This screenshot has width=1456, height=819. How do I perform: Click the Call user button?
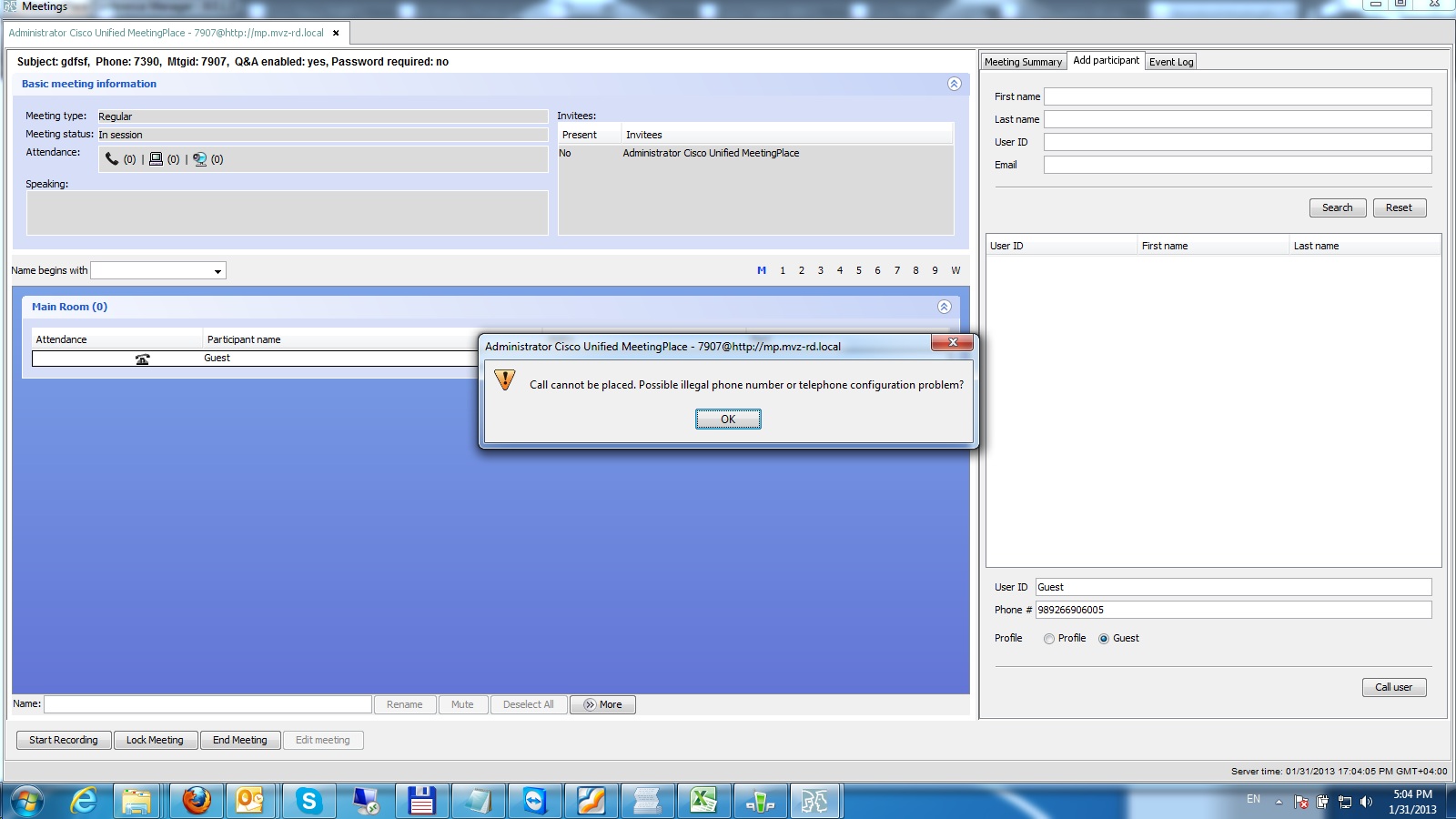pyautogui.click(x=1393, y=687)
